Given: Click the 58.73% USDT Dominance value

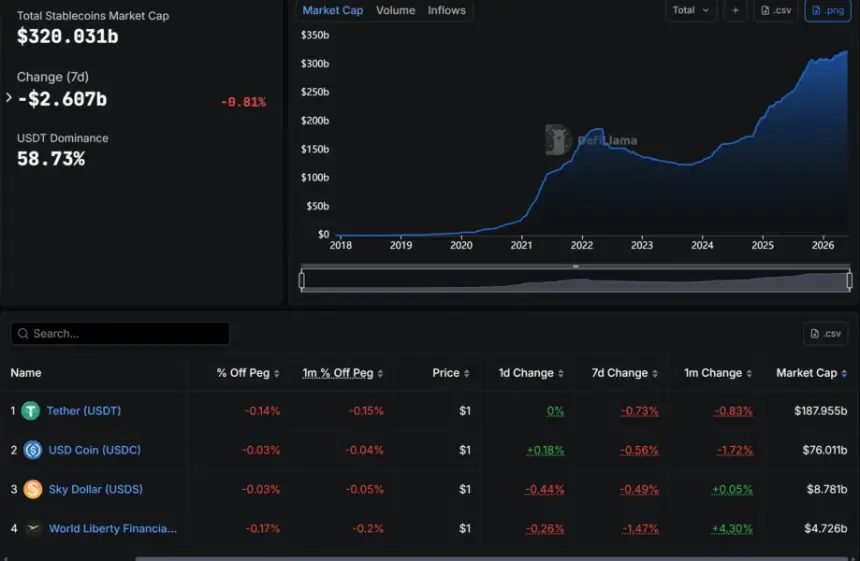Looking at the screenshot, I should pyautogui.click(x=51, y=159).
